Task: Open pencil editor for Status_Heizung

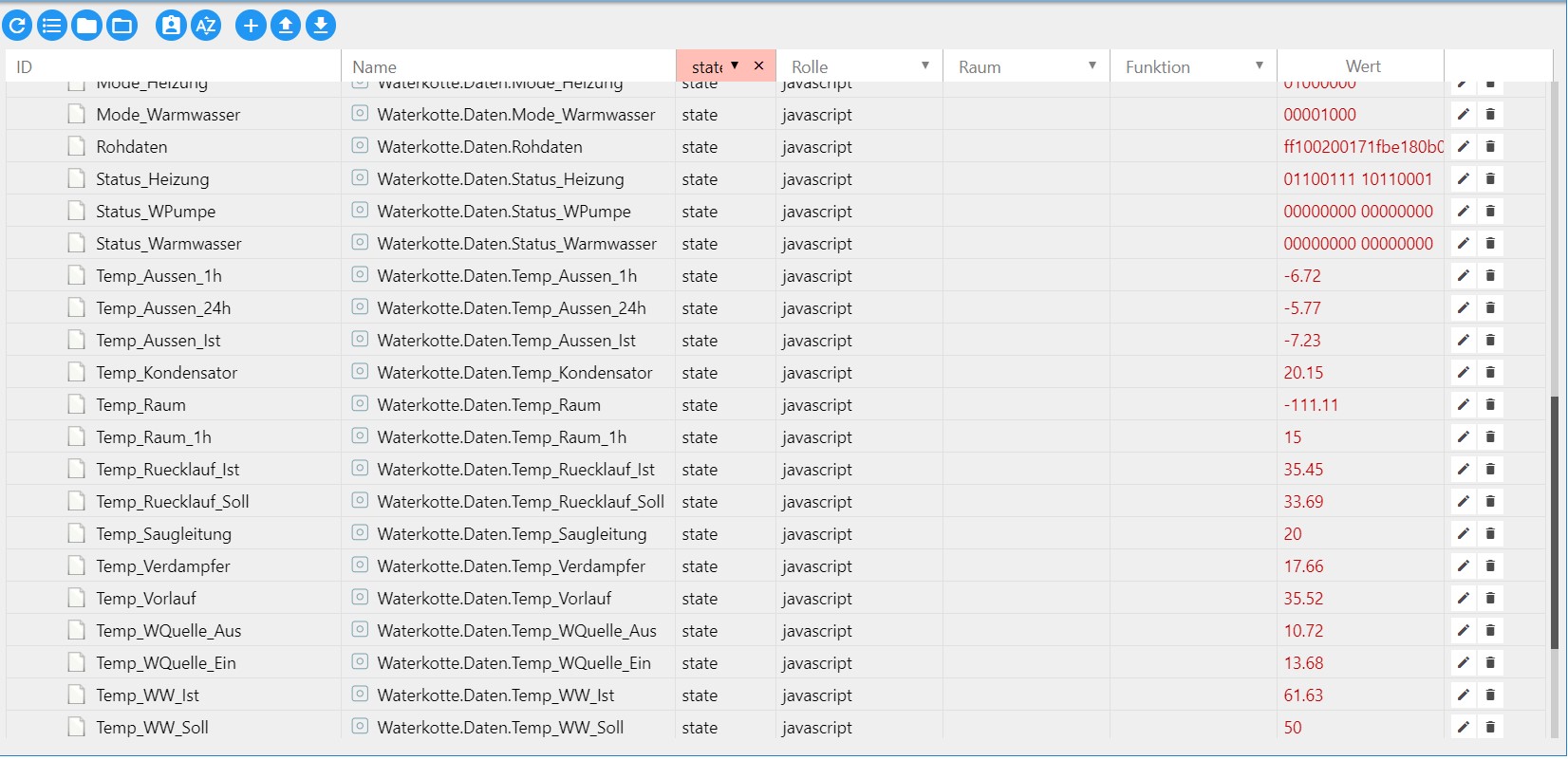Action: click(1464, 179)
